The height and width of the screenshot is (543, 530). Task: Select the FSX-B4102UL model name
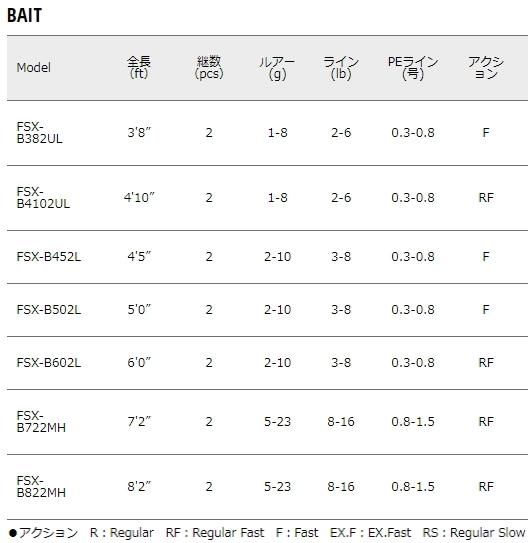pyautogui.click(x=43, y=198)
